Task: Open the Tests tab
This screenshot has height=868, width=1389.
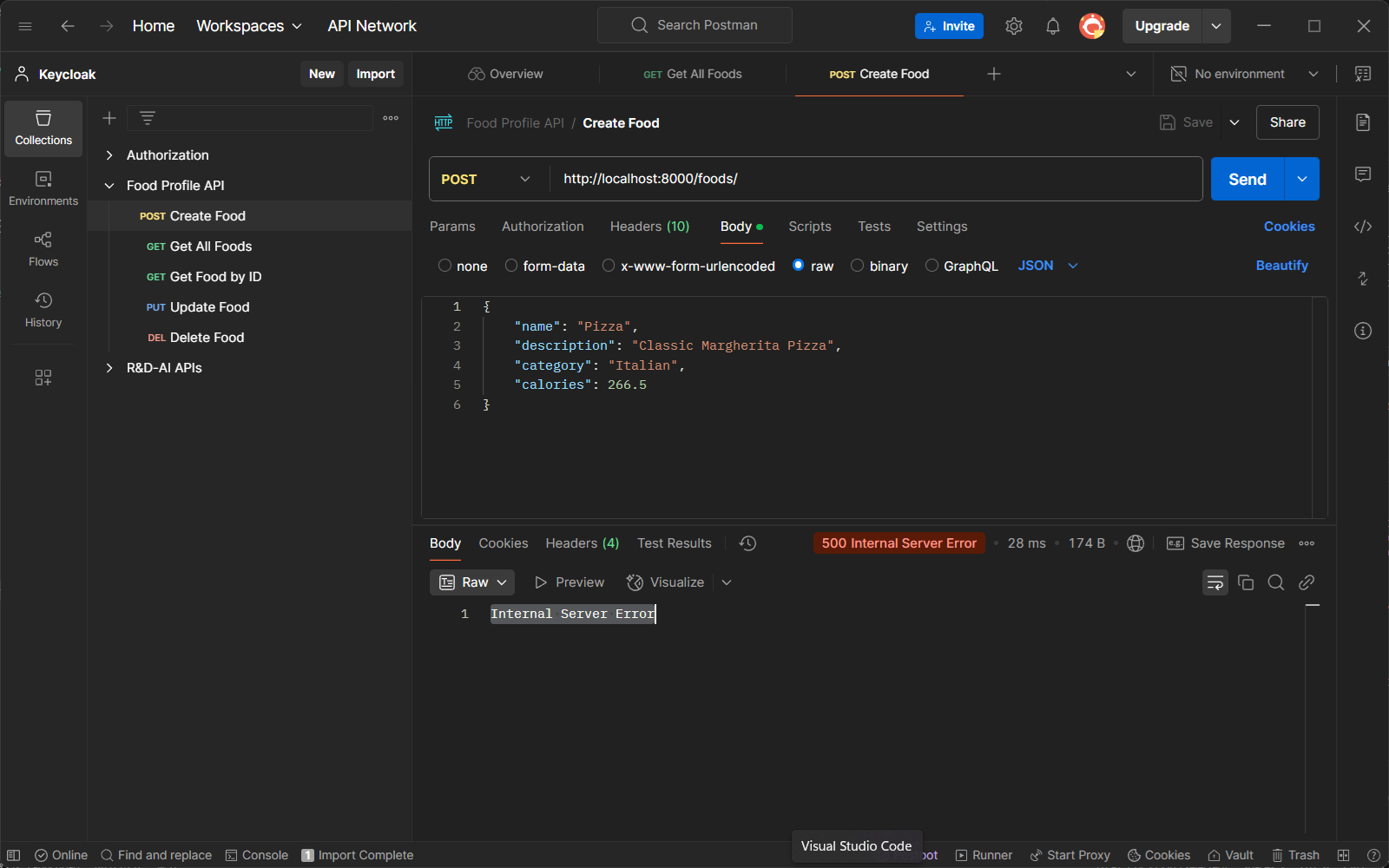Action: coord(874,227)
